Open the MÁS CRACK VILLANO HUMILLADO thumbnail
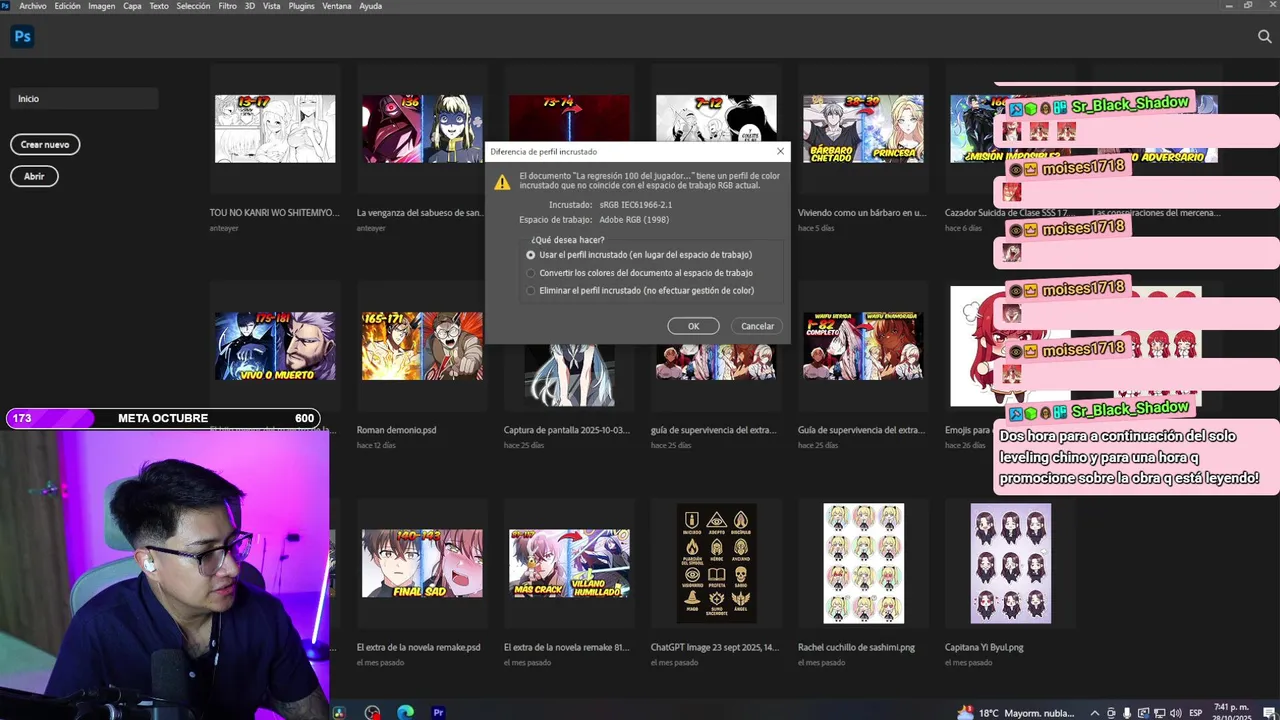Viewport: 1280px width, 720px height. pos(569,563)
